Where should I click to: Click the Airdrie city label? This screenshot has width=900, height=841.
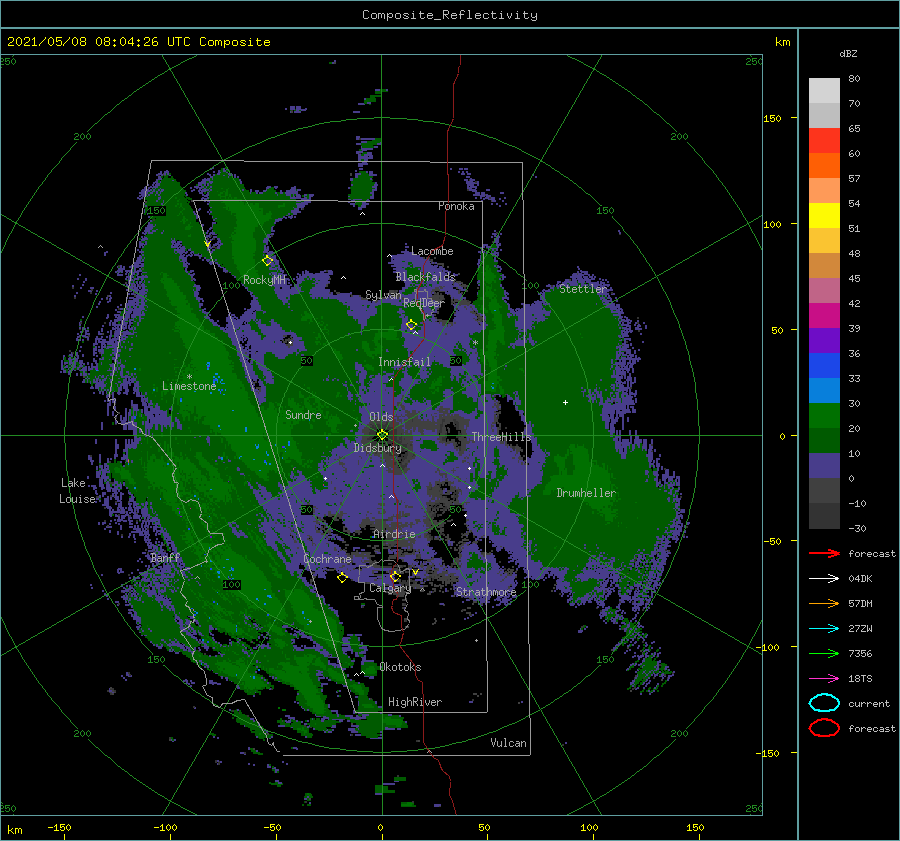tap(394, 534)
